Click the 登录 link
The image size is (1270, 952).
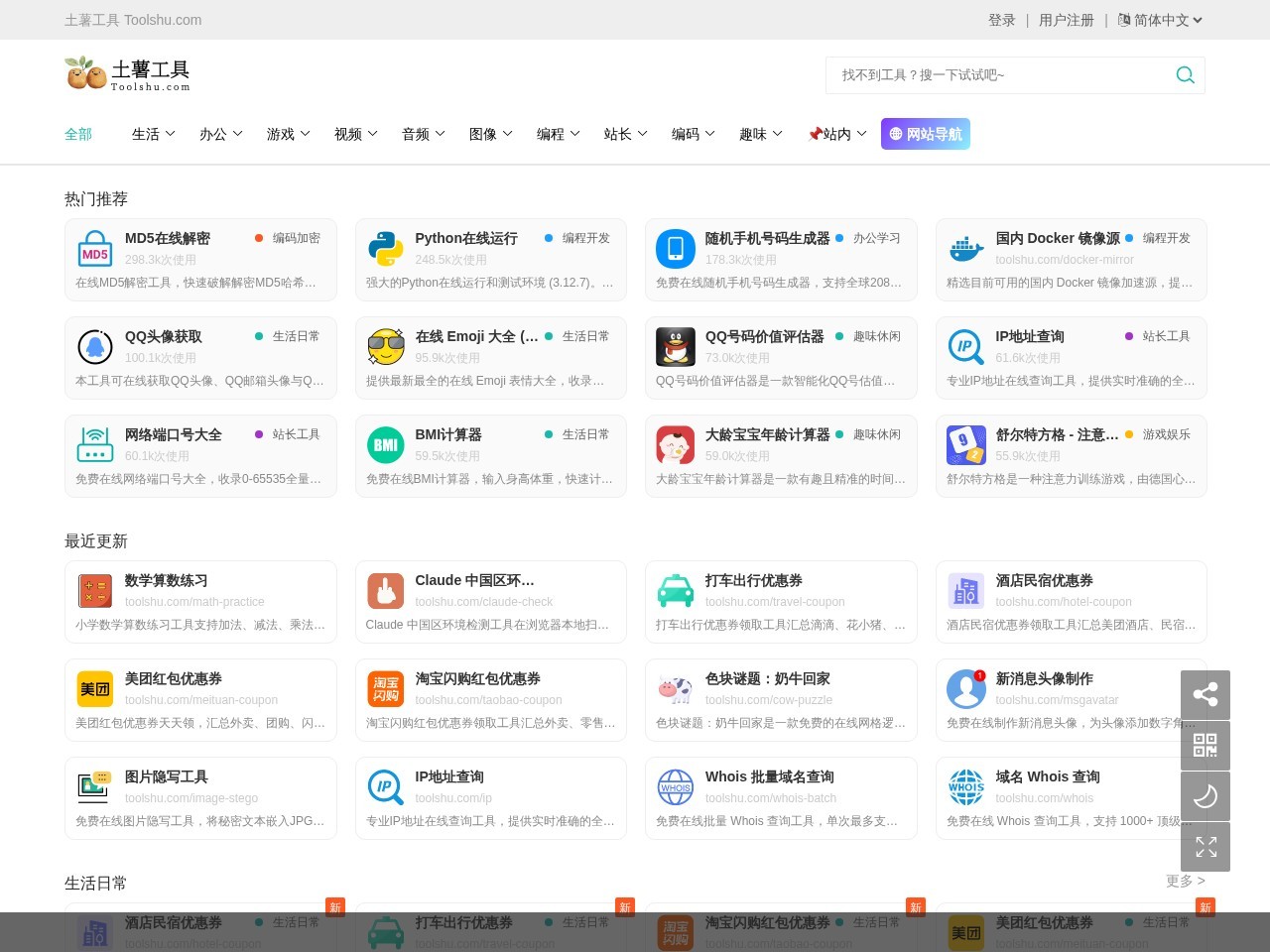1002,20
